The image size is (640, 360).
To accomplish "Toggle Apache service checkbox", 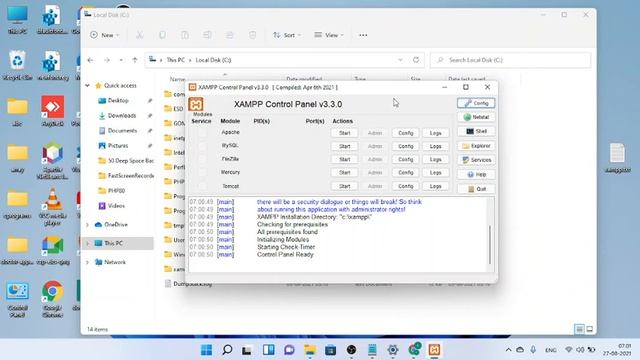I will pos(202,133).
